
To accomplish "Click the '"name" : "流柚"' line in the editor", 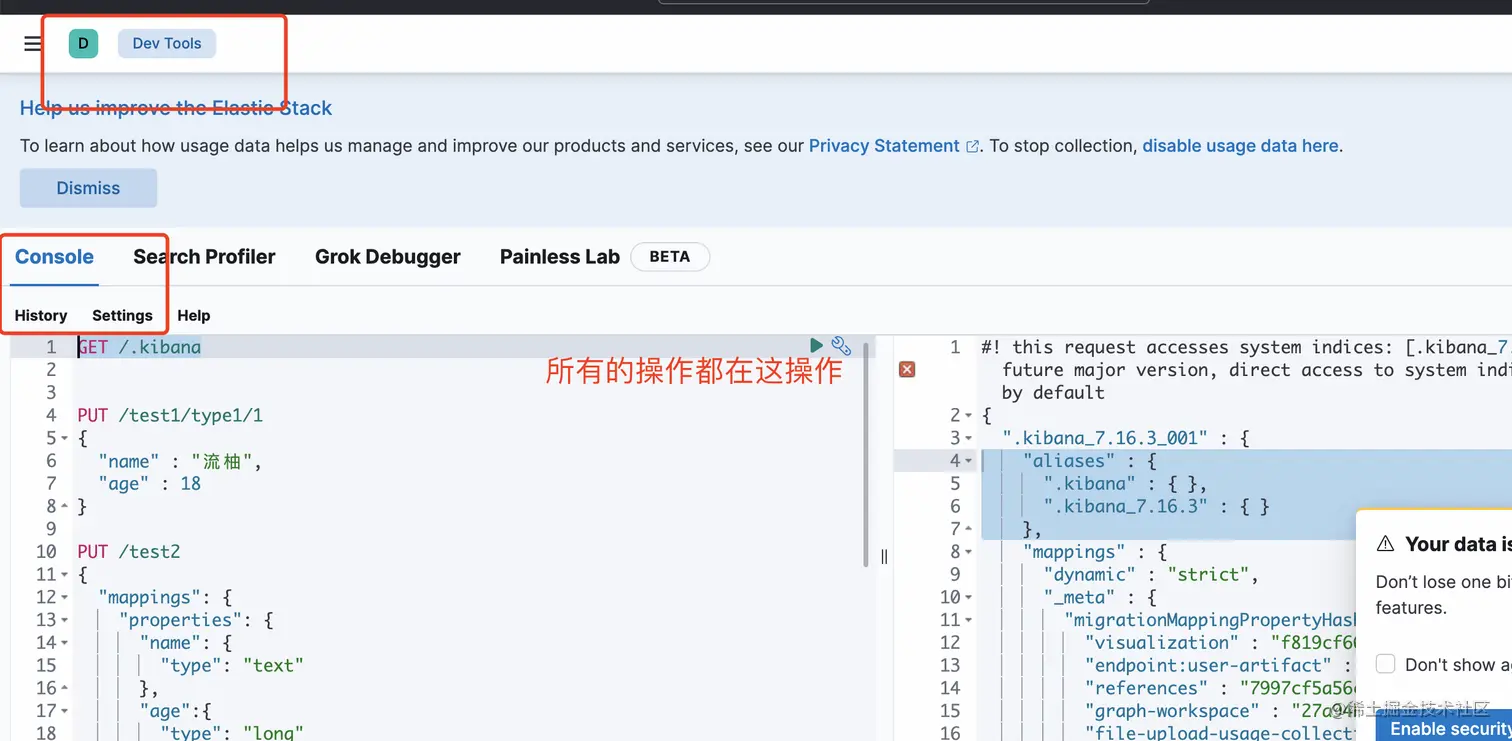I will [180, 462].
